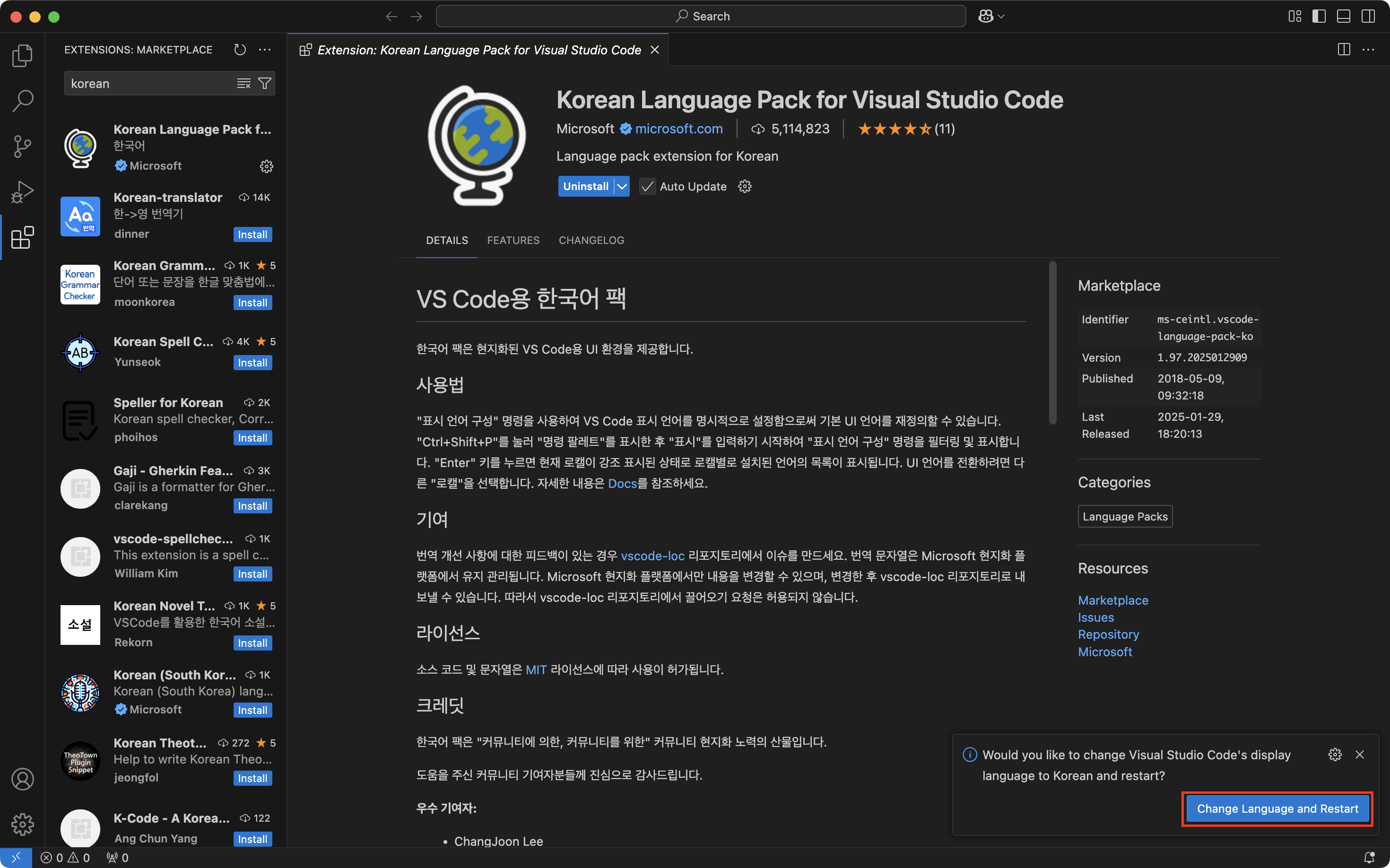Switch to the FEATURES tab
The width and height of the screenshot is (1390, 868).
(513, 240)
